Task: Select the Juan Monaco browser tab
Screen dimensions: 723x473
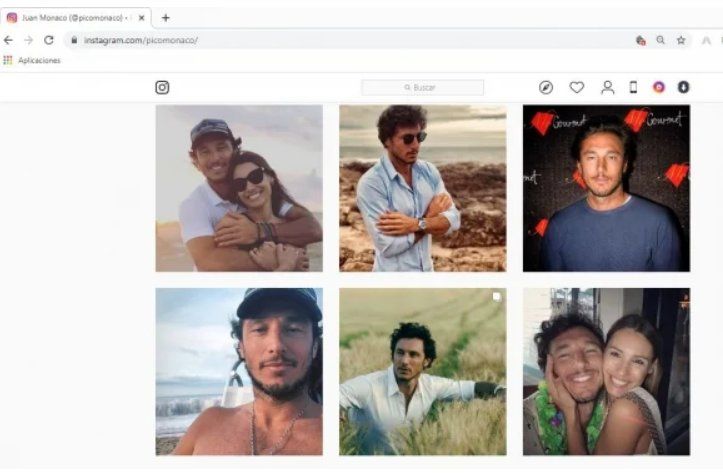Action: [x=76, y=17]
